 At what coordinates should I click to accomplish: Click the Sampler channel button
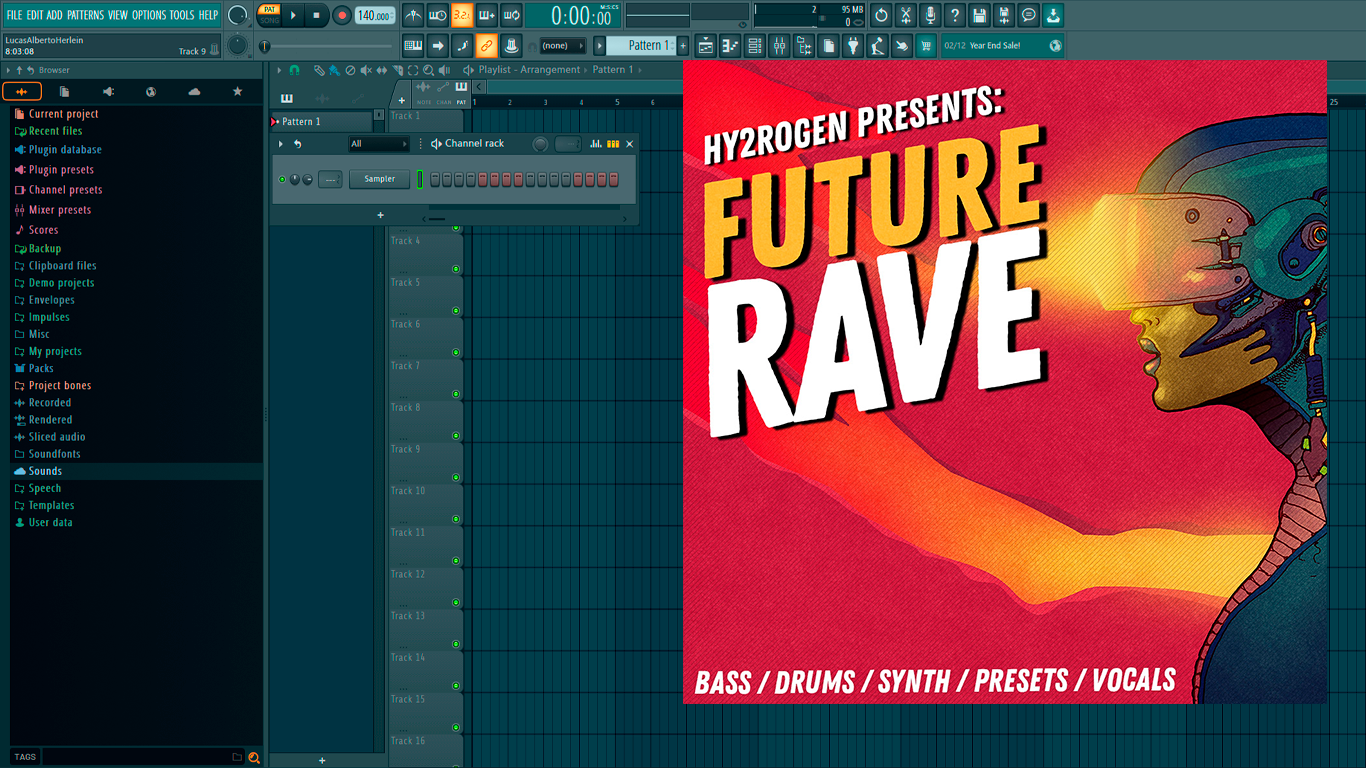tap(380, 179)
